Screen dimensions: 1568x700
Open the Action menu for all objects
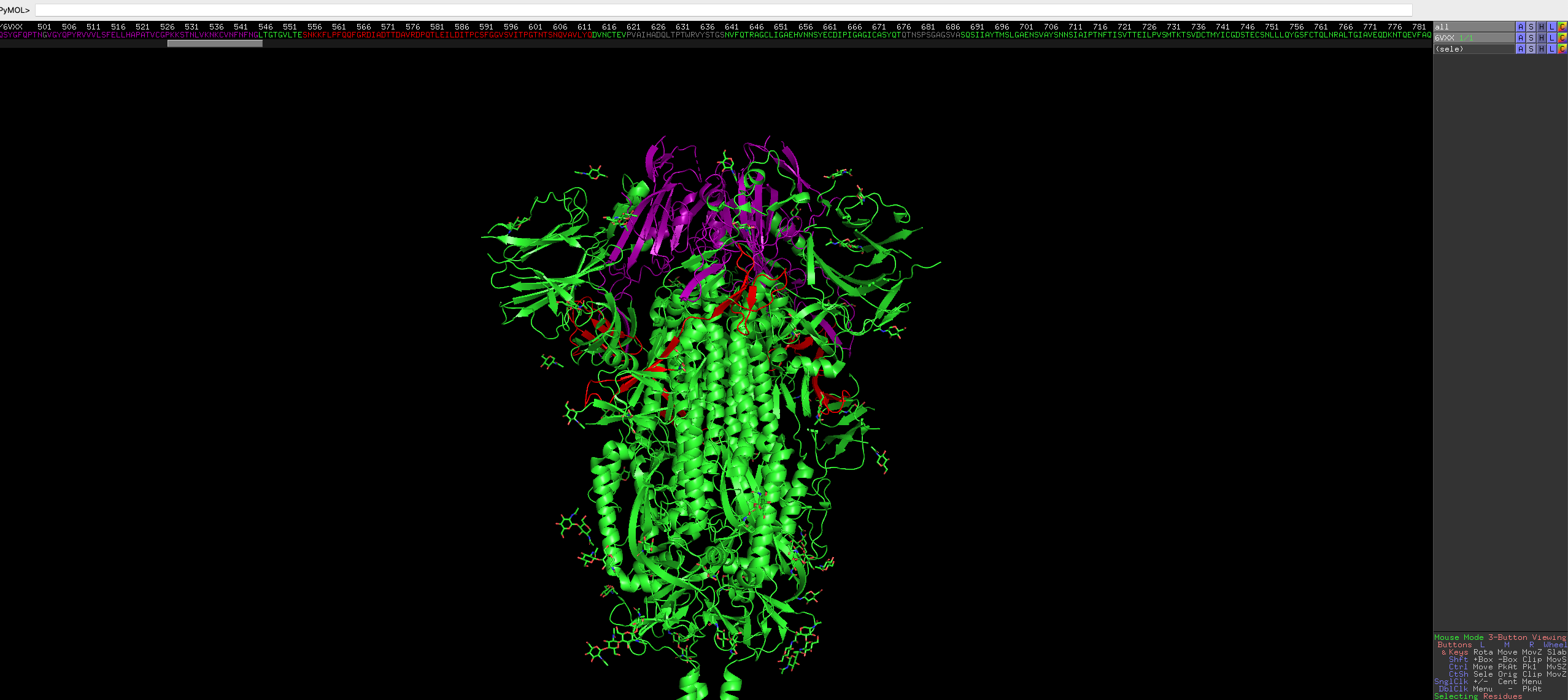pos(1520,27)
